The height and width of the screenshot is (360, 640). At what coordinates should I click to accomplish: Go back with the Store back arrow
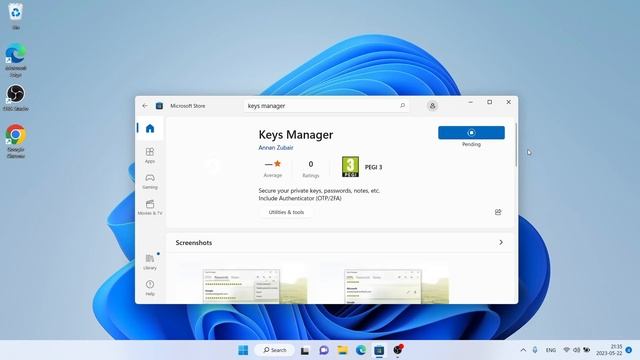tap(145, 106)
